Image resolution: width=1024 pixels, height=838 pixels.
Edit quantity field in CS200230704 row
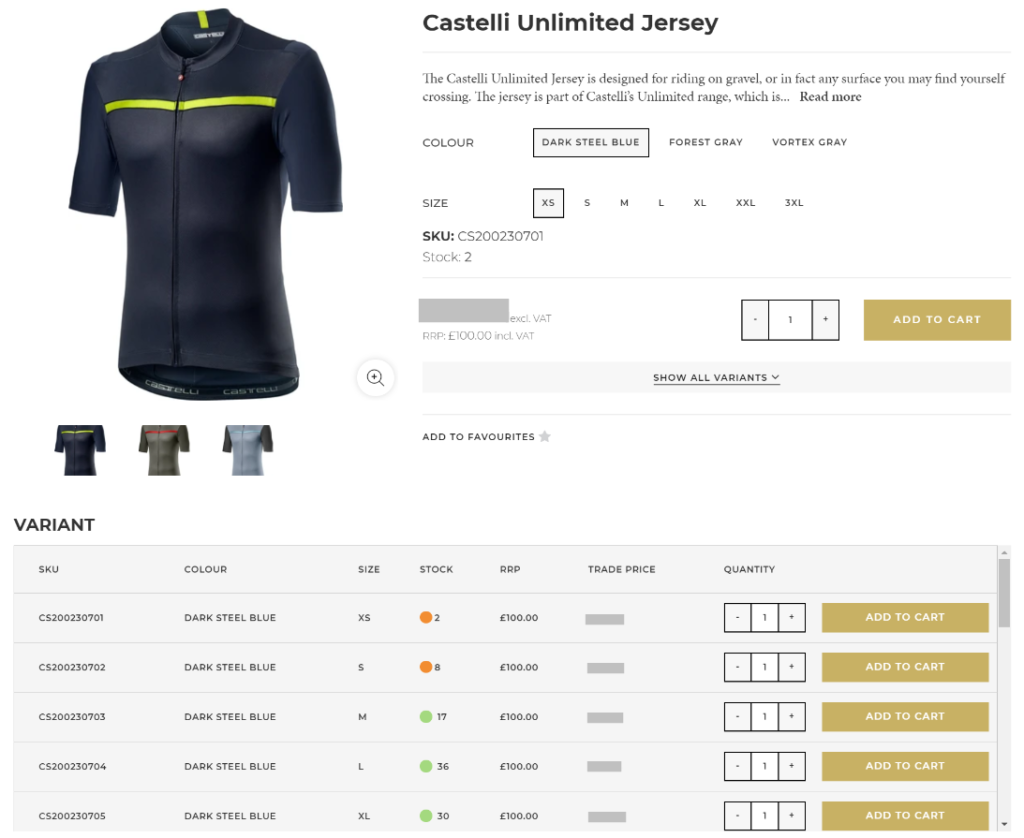click(765, 766)
